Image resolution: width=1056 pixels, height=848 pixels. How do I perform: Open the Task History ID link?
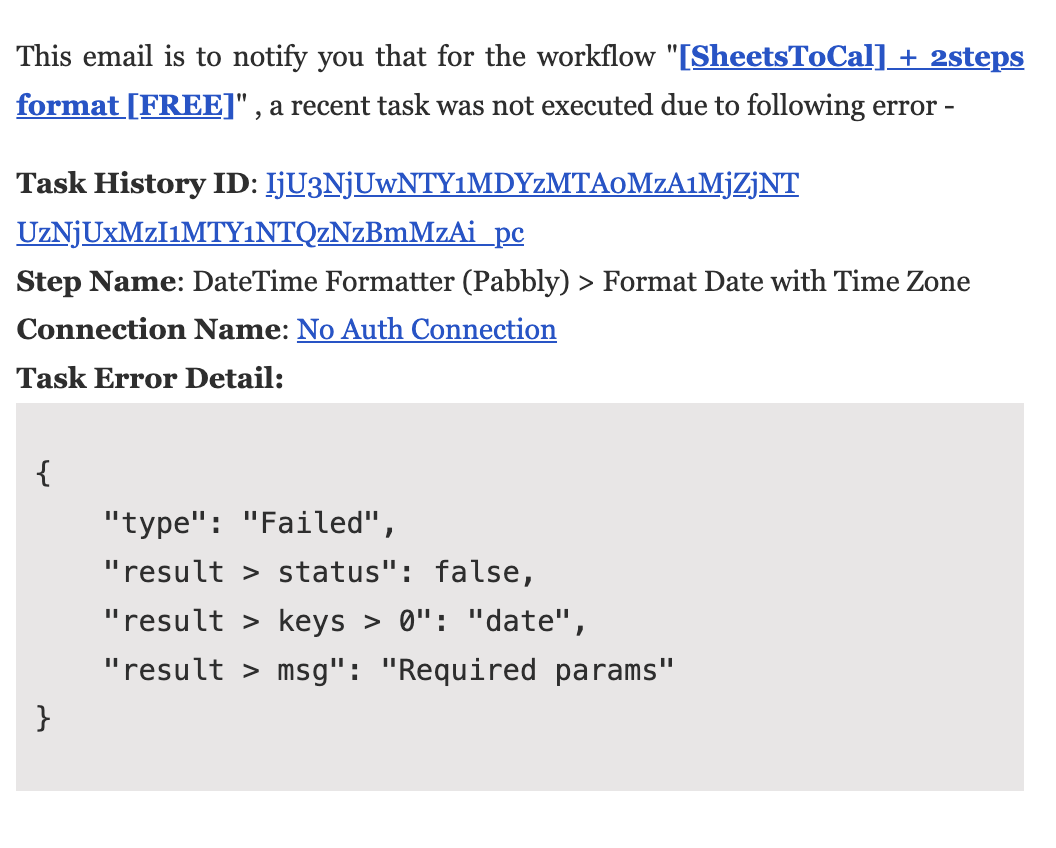(531, 185)
